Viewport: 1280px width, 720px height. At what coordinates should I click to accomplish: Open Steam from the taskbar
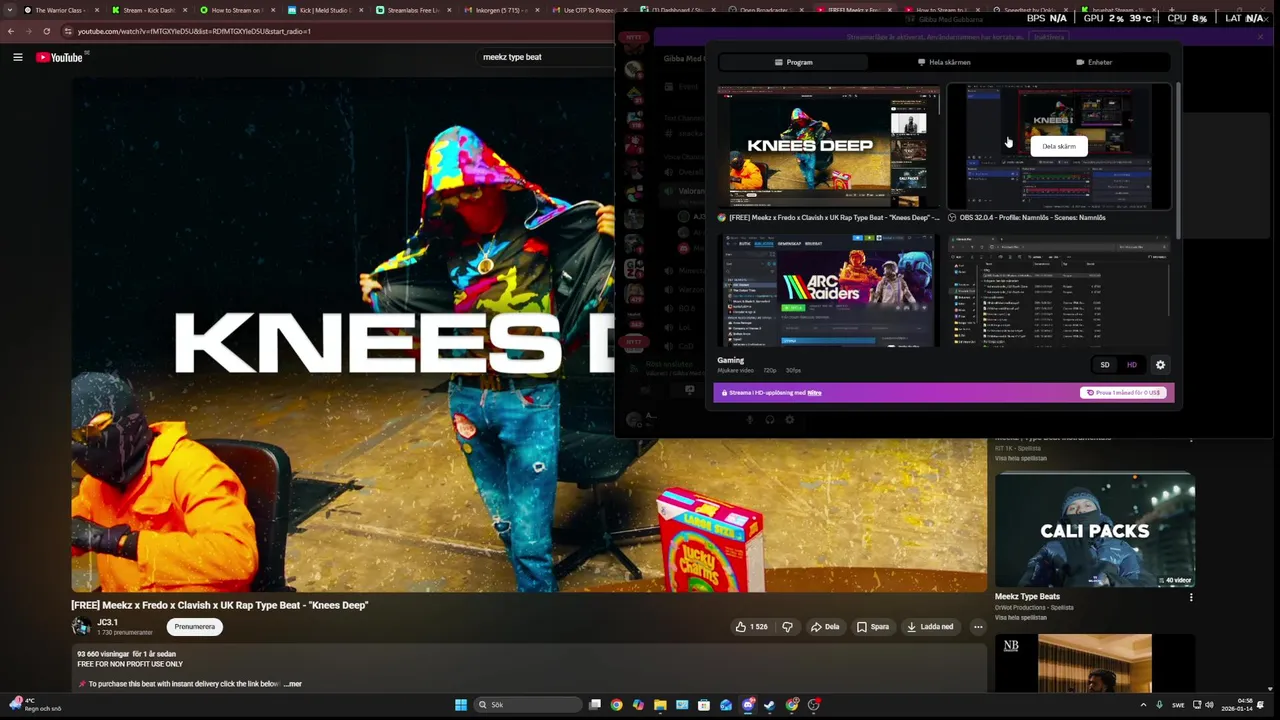(x=770, y=705)
